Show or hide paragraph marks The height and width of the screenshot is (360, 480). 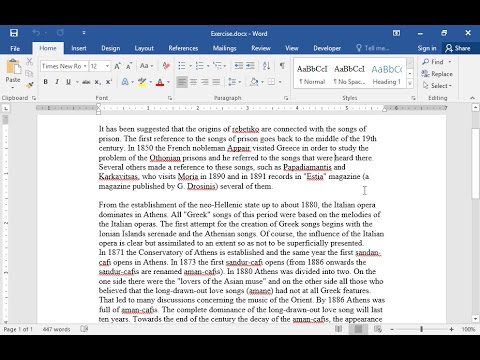[282, 66]
